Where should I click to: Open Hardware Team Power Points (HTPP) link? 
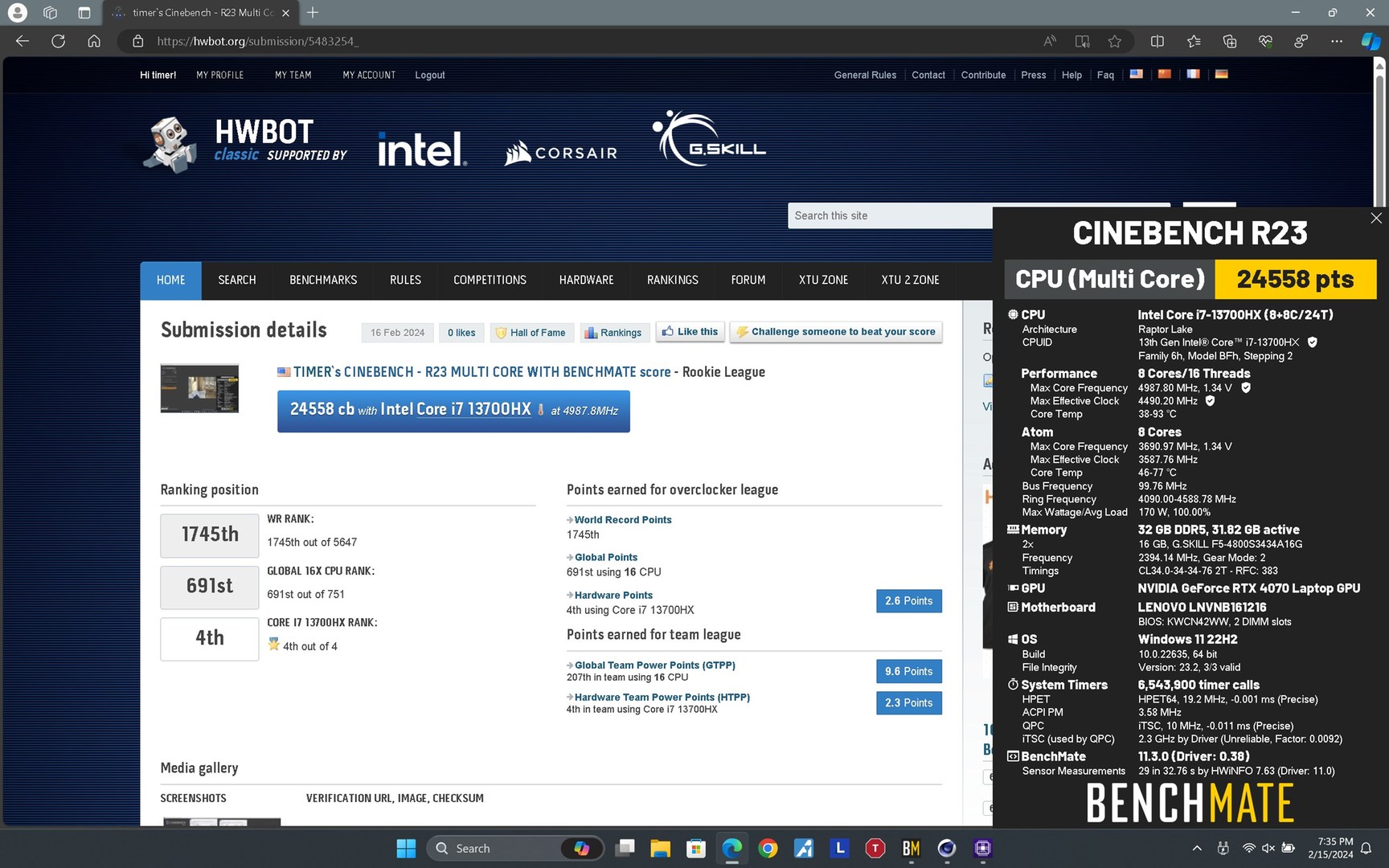tap(662, 697)
